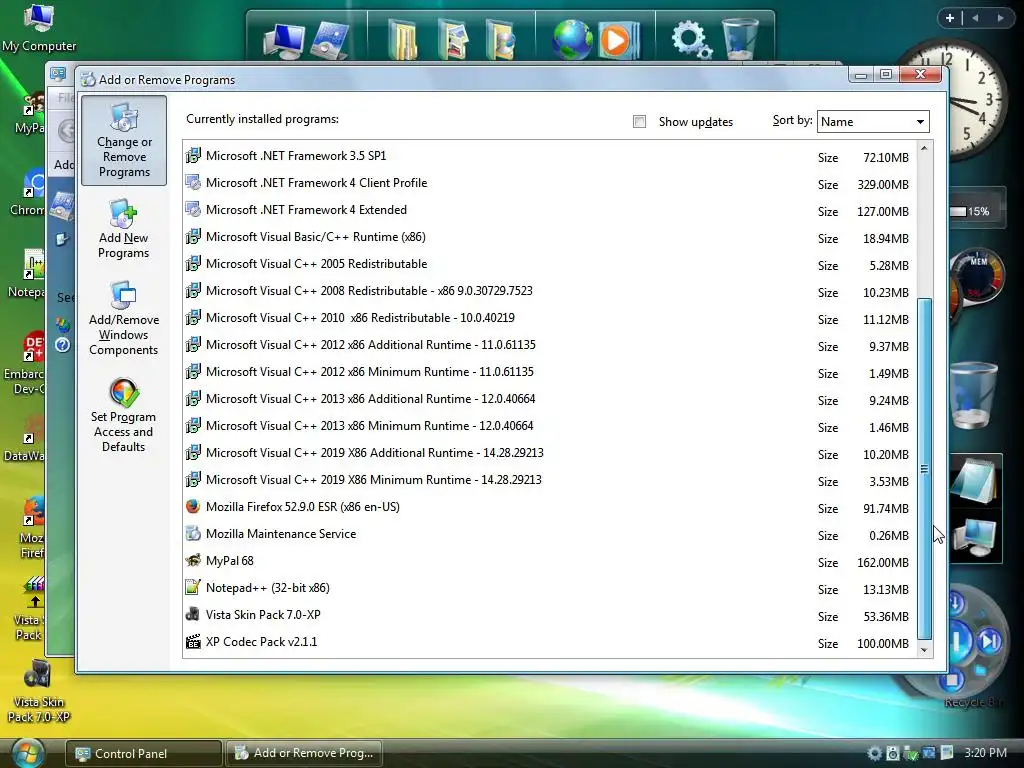The image size is (1024, 768).
Task: Open the Sort by Name dropdown
Action: (872, 121)
